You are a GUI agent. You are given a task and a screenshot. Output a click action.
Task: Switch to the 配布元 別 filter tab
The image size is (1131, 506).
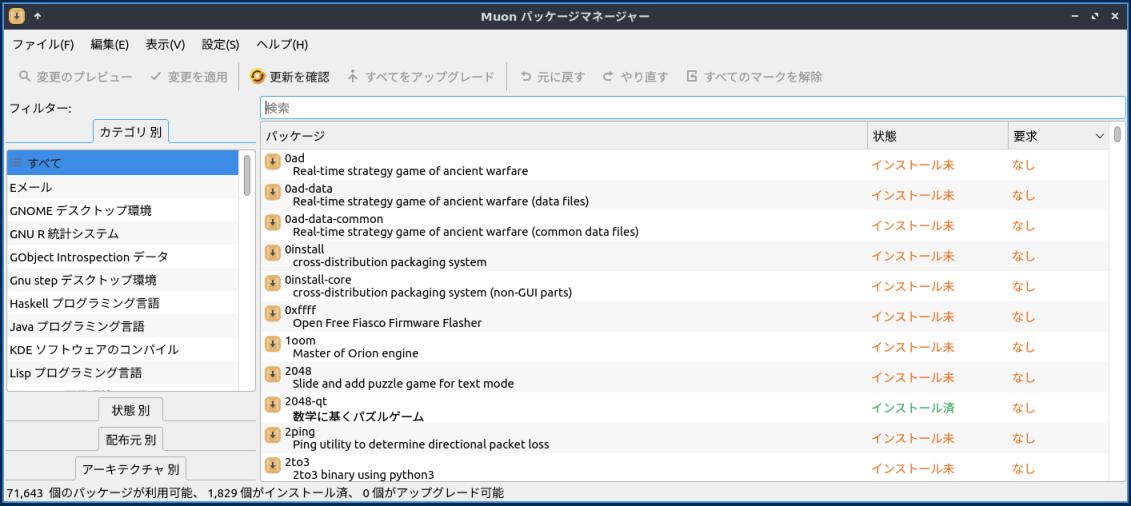click(131, 439)
